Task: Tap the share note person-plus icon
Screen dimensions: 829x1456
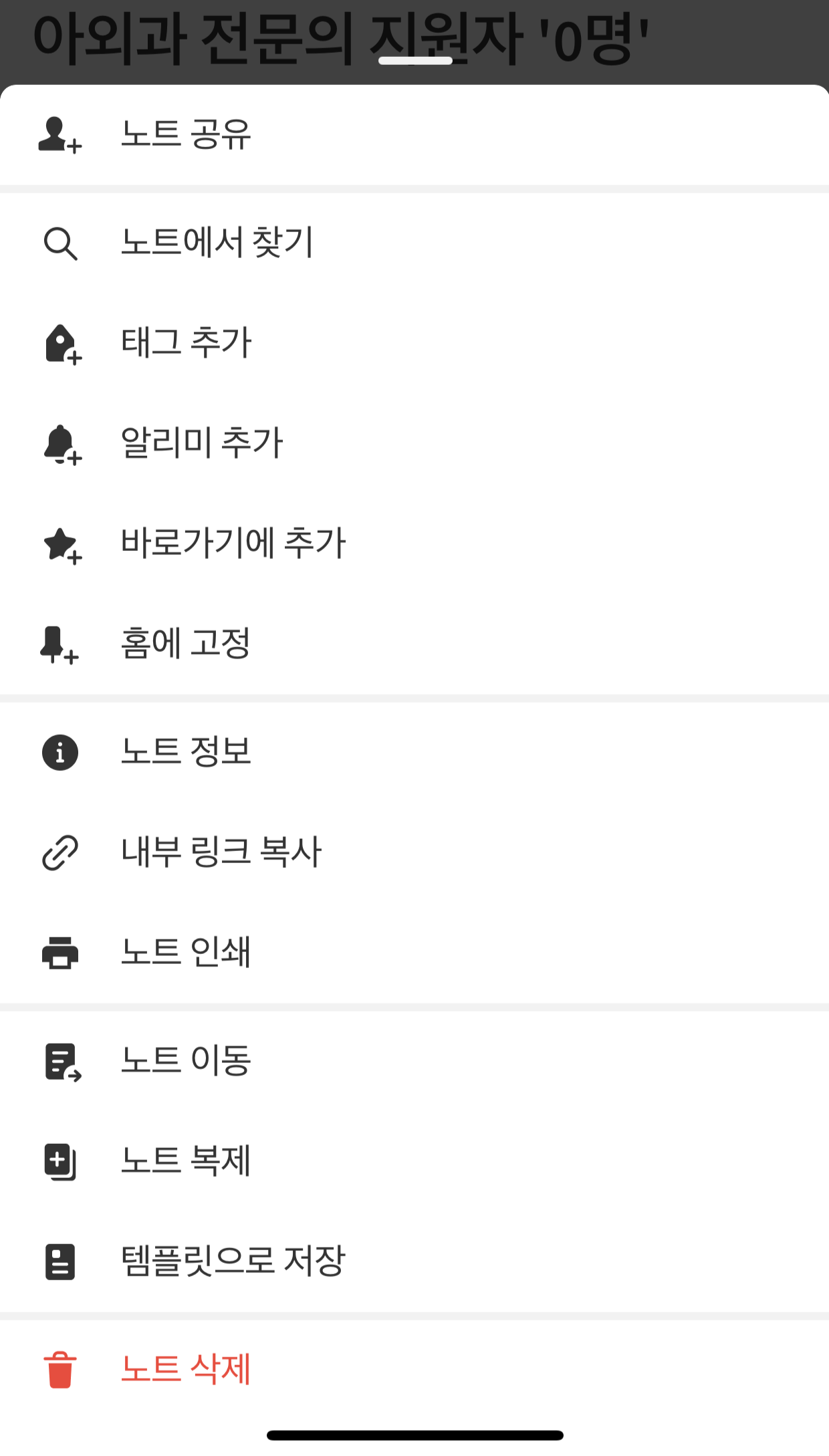Action: (60, 135)
